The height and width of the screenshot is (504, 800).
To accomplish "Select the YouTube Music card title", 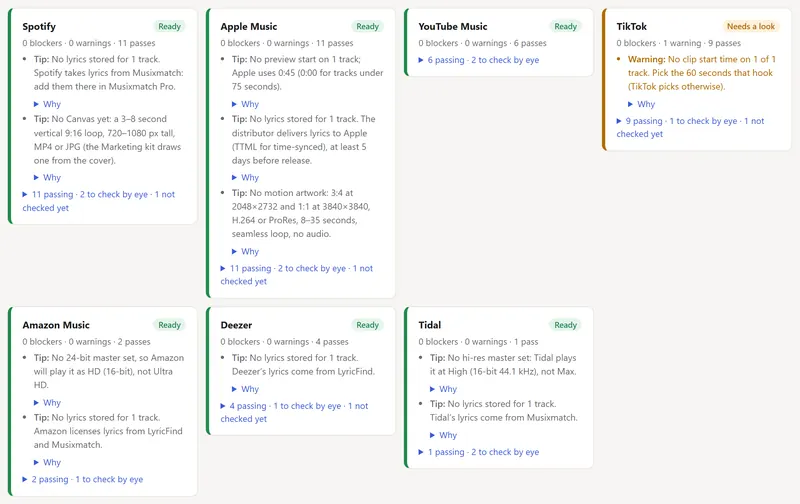I will (453, 27).
